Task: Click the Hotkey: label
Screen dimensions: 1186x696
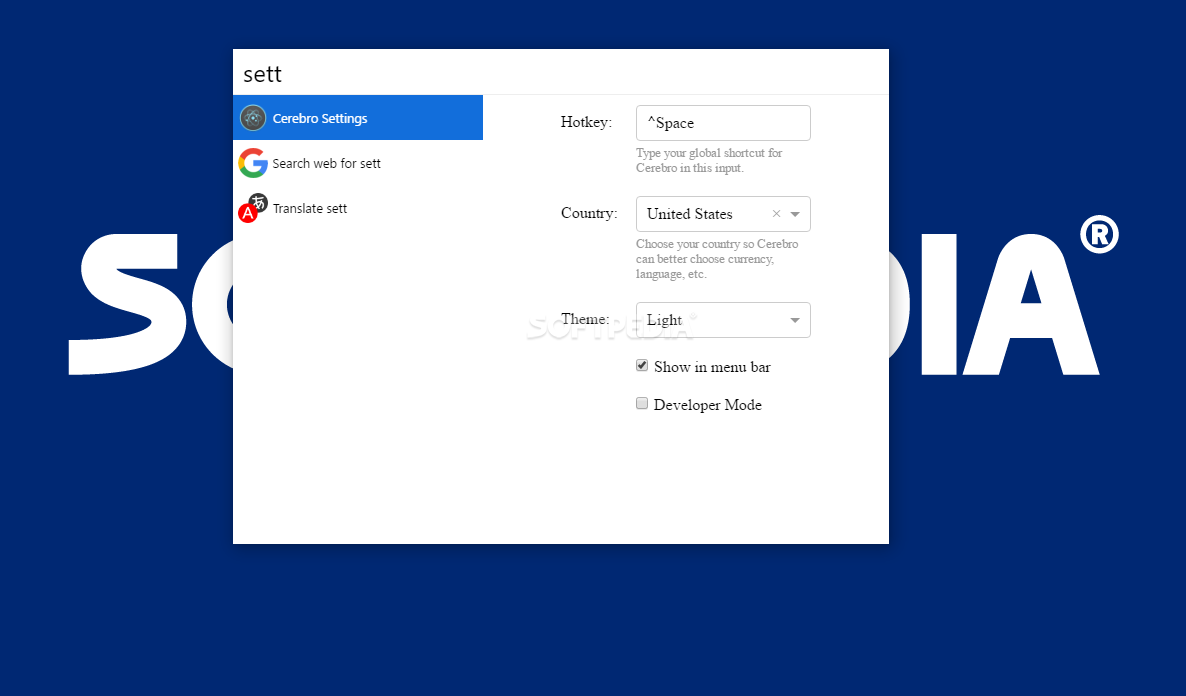Action: click(x=586, y=122)
